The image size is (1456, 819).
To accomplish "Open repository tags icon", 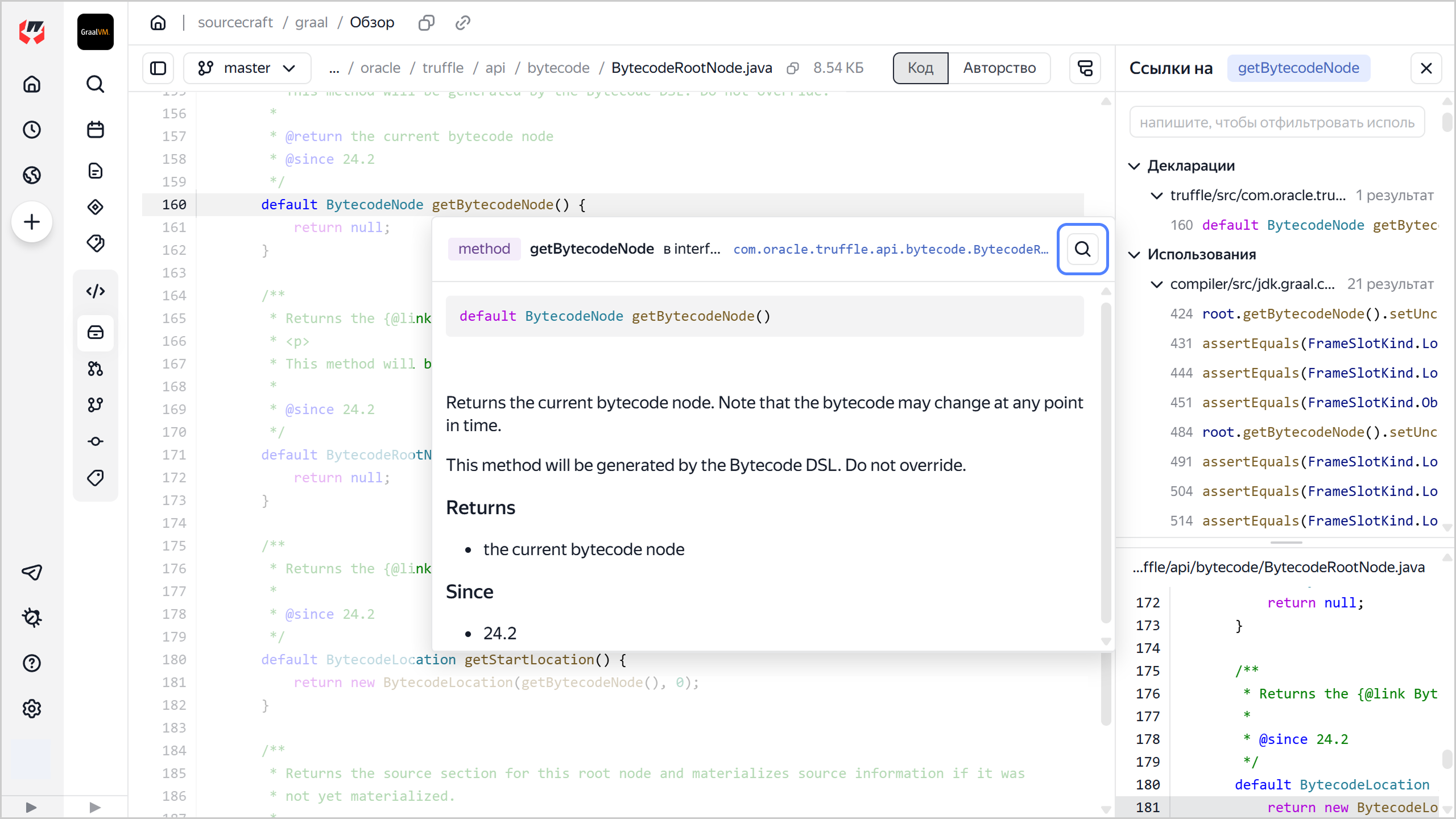I will [x=95, y=478].
